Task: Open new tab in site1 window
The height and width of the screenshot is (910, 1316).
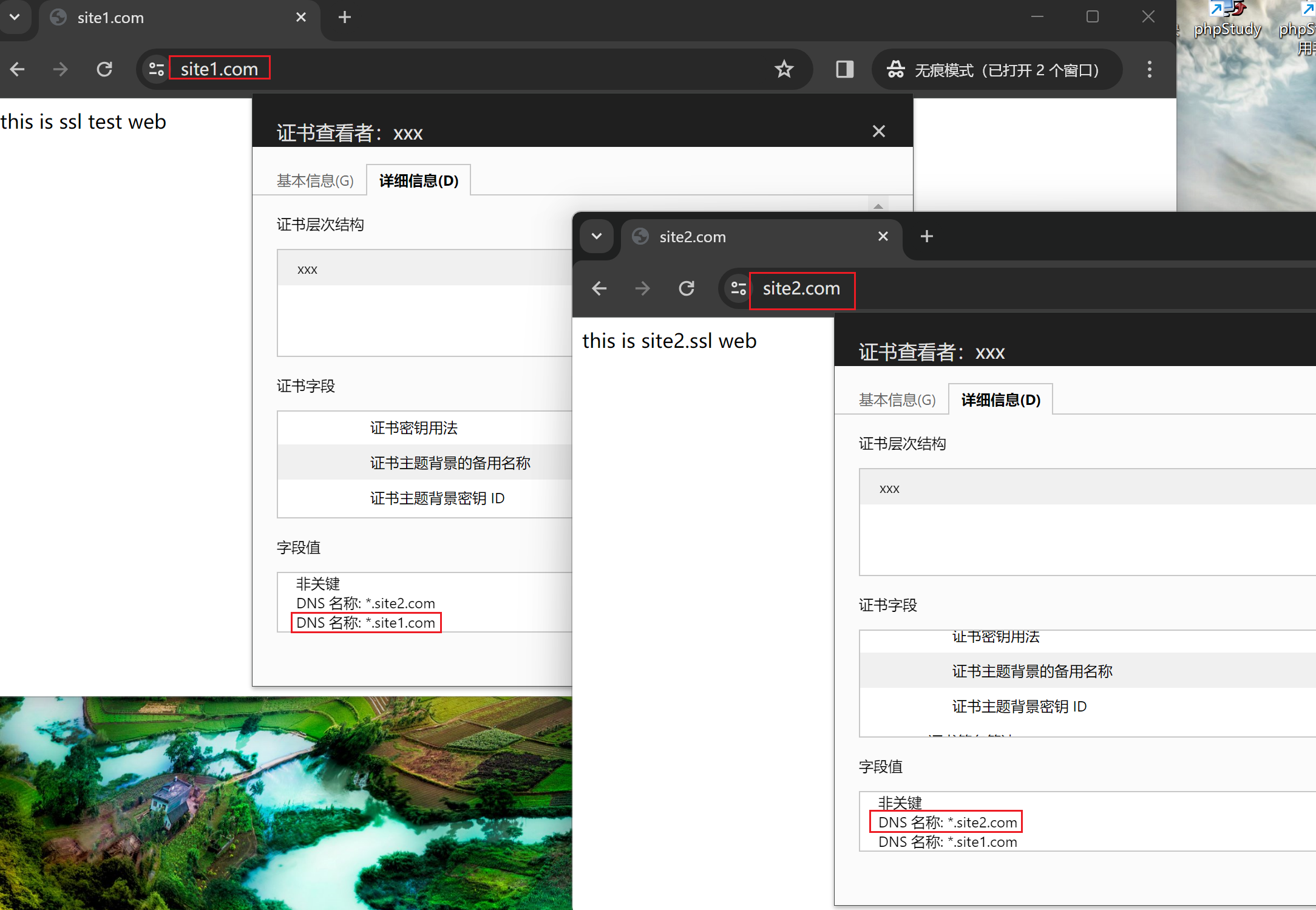Action: [345, 17]
